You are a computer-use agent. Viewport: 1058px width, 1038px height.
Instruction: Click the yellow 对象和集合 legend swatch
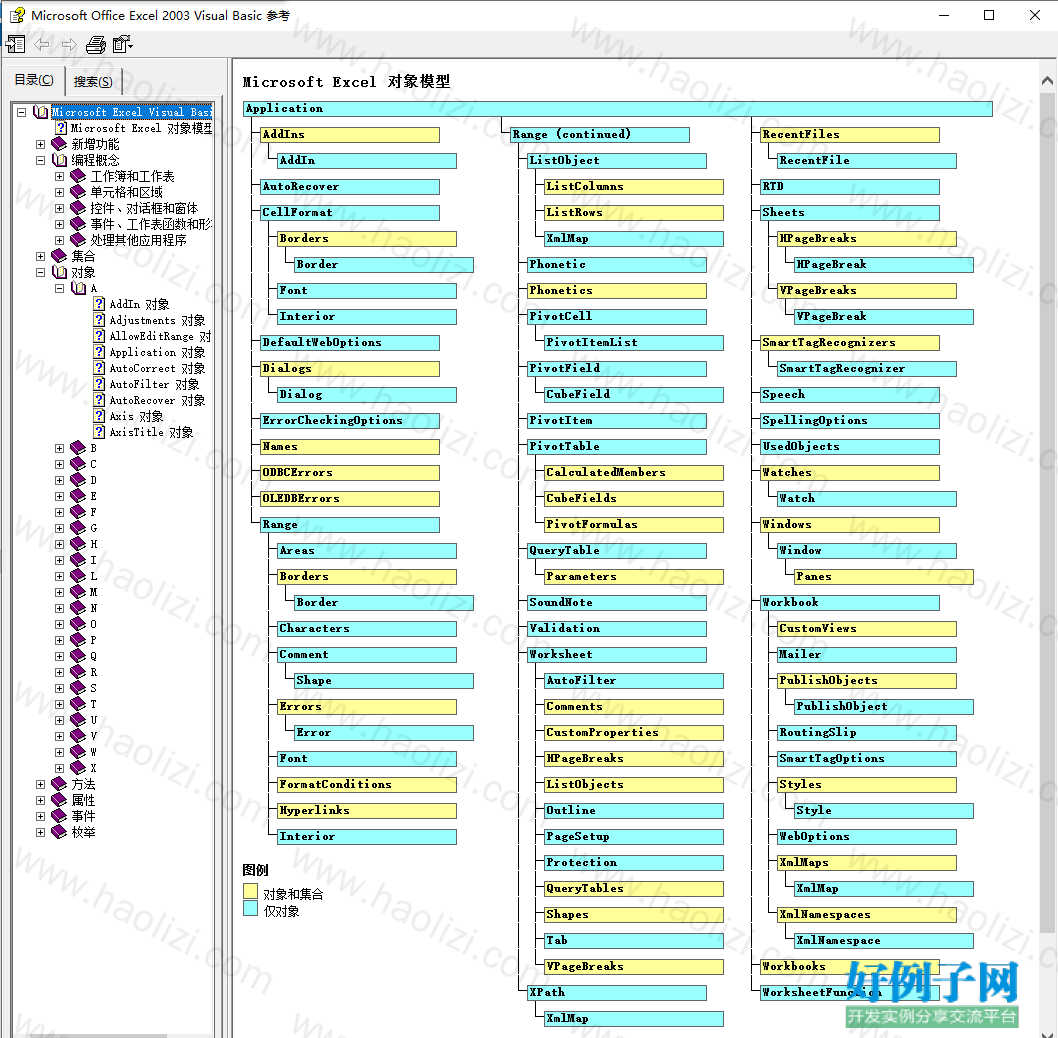tap(250, 892)
